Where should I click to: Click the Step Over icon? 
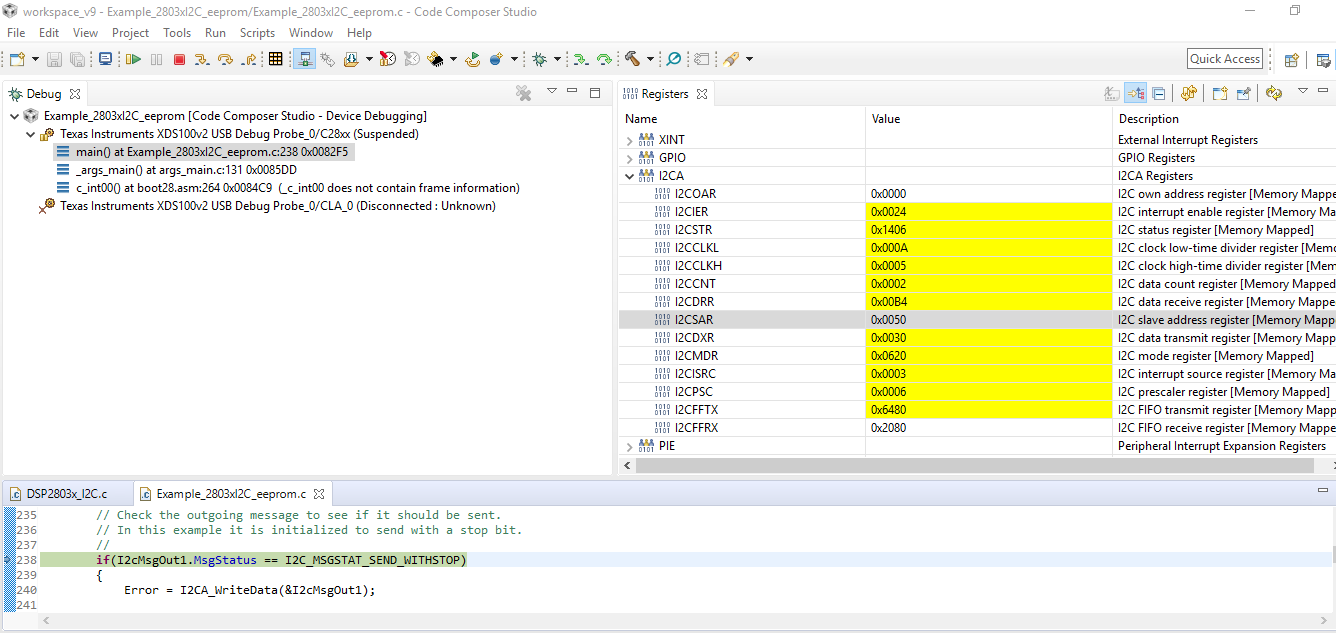click(x=225, y=60)
